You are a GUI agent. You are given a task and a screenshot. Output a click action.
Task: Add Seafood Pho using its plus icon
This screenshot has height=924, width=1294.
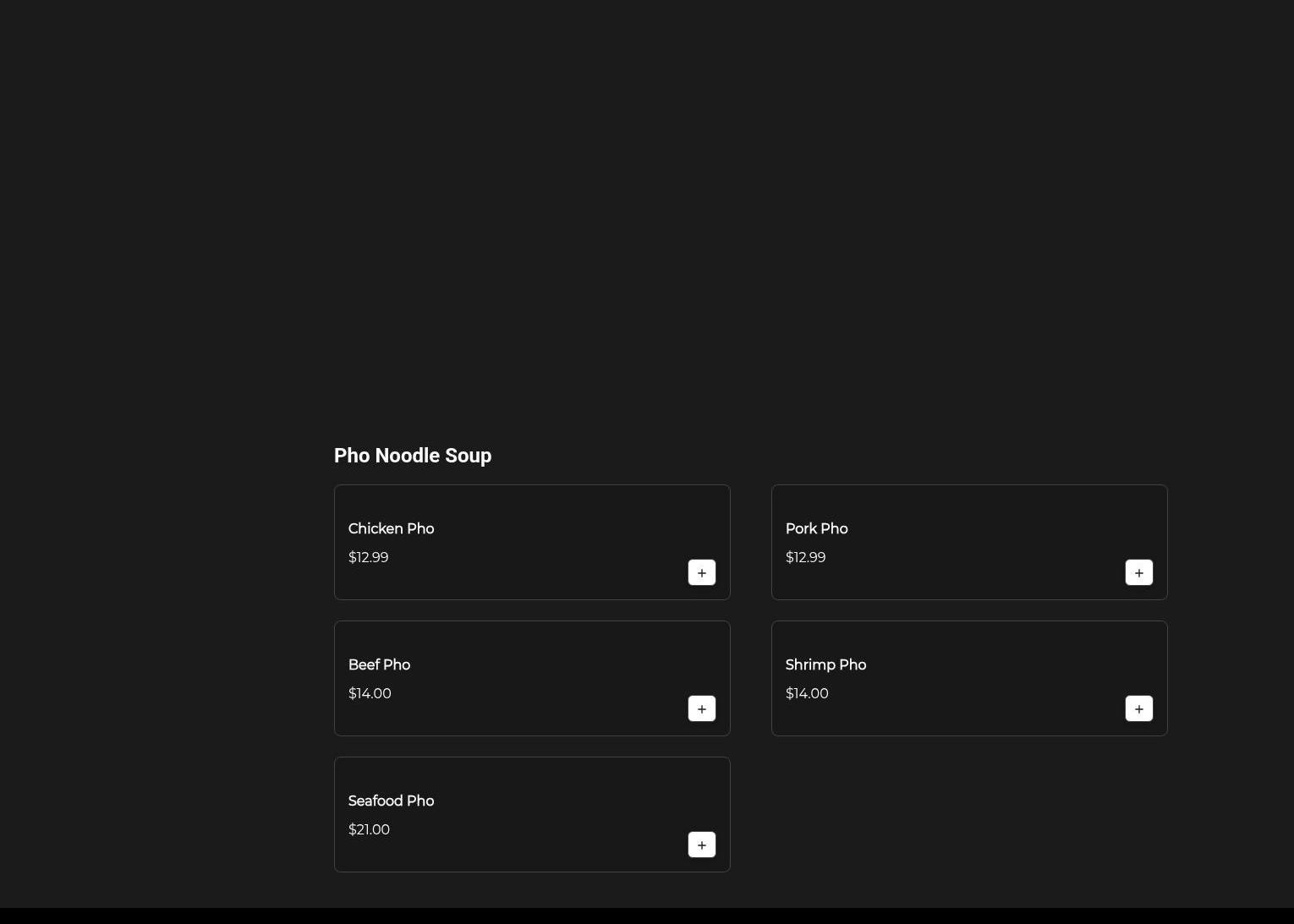click(702, 845)
